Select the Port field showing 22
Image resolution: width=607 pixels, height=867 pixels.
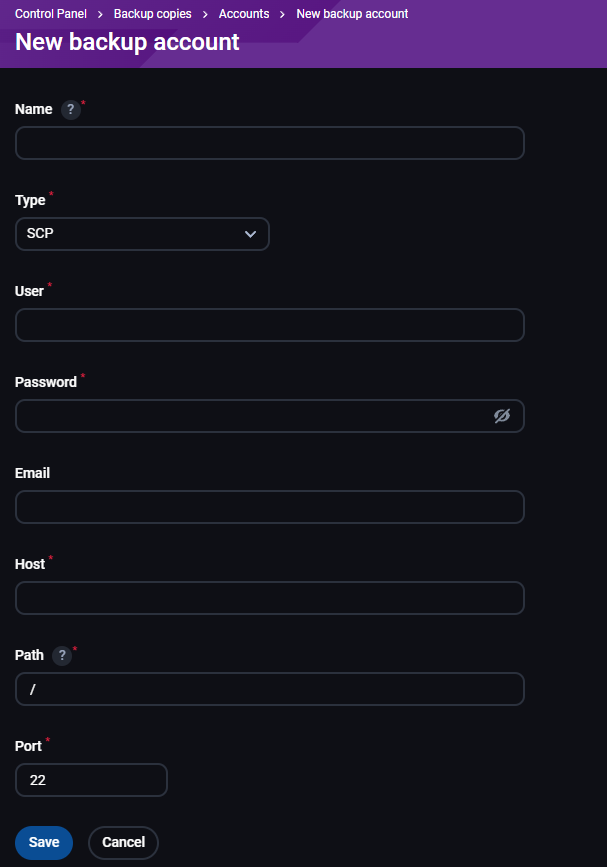[x=92, y=780]
